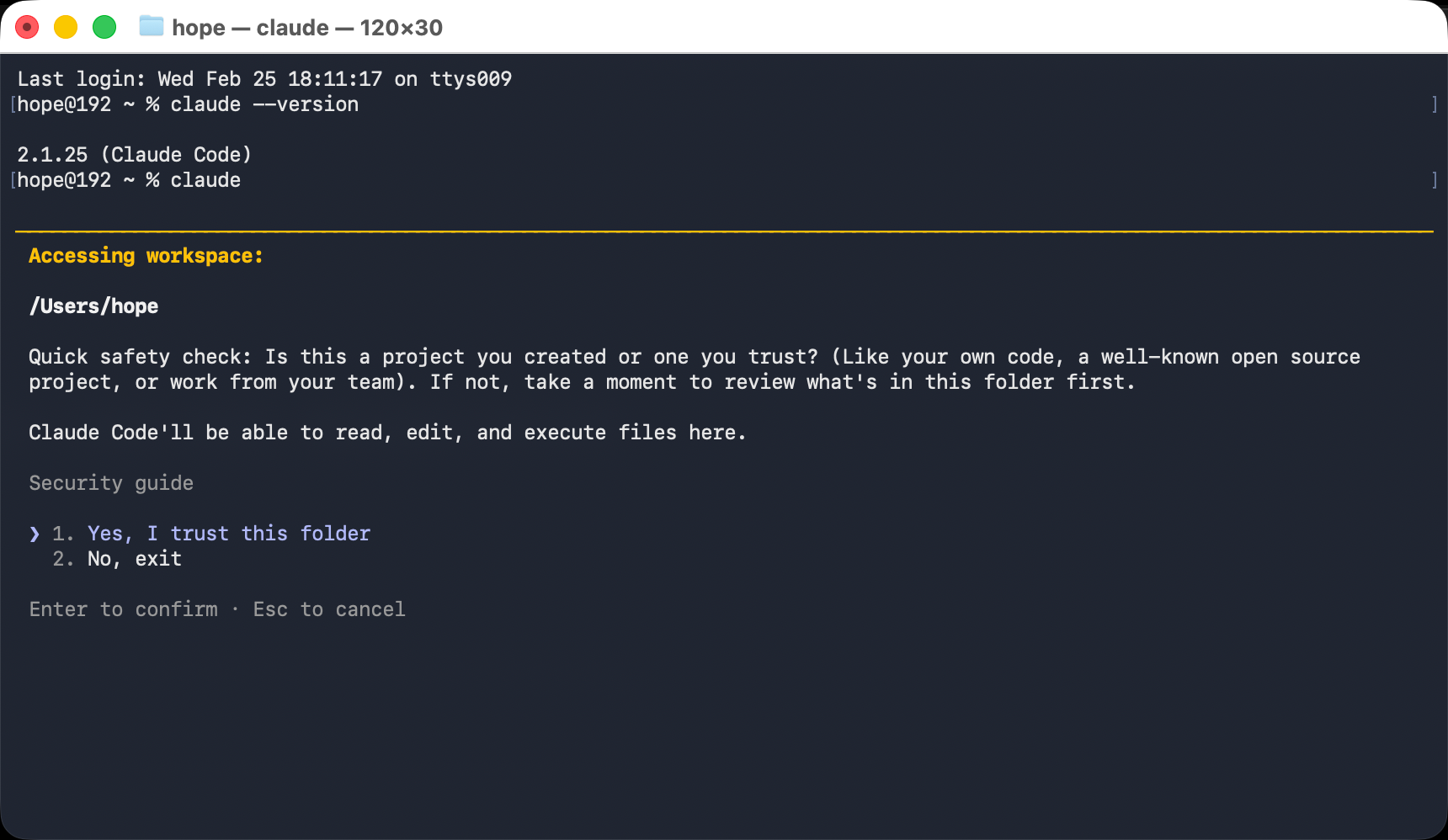Click the "Esc to cancel" hint
The image size is (1448, 840).
point(329,609)
